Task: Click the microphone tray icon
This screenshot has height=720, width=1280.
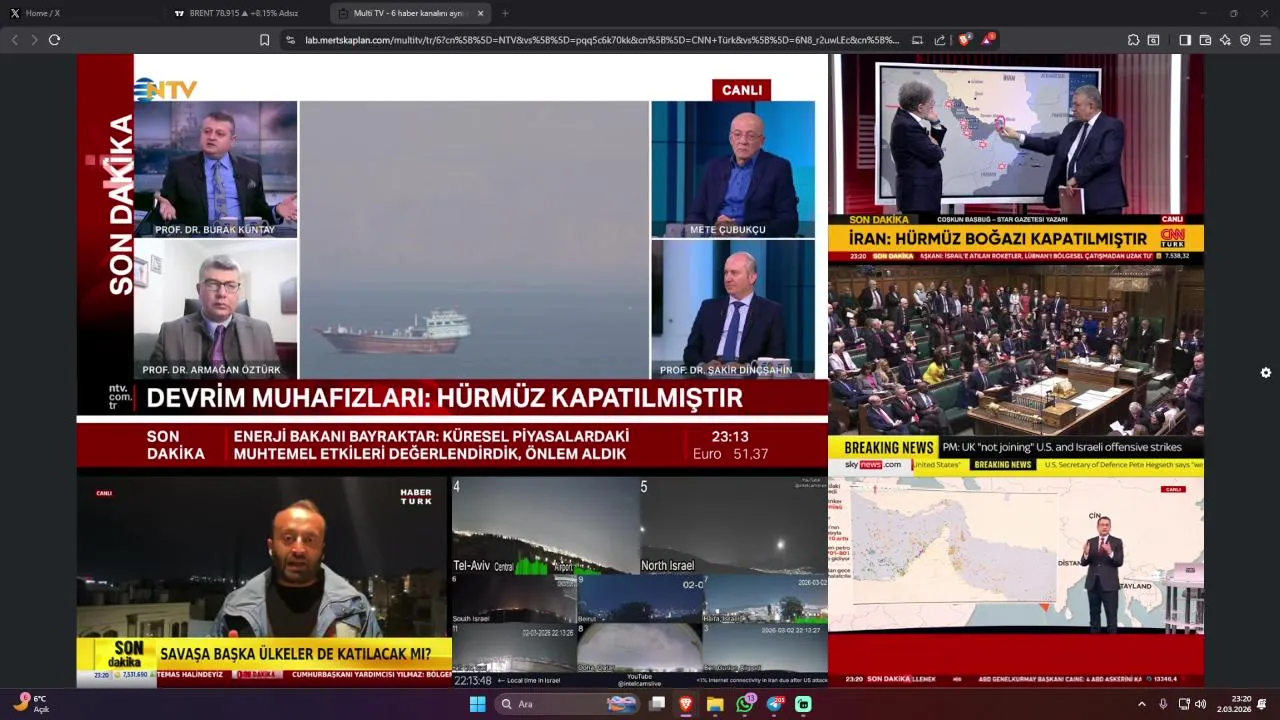Action: pyautogui.click(x=1163, y=704)
